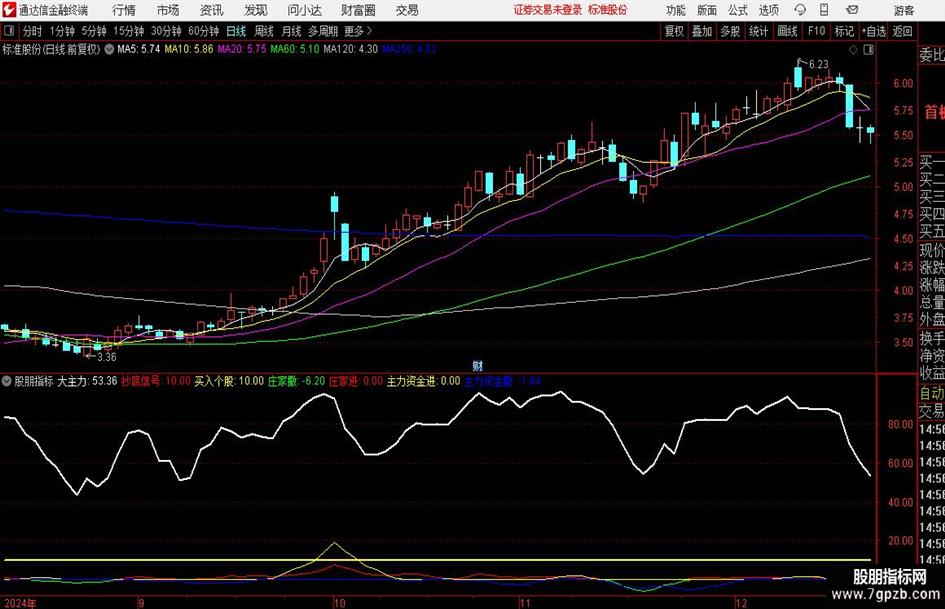
Task: Open the 画线 drawing tools
Action: click(787, 31)
